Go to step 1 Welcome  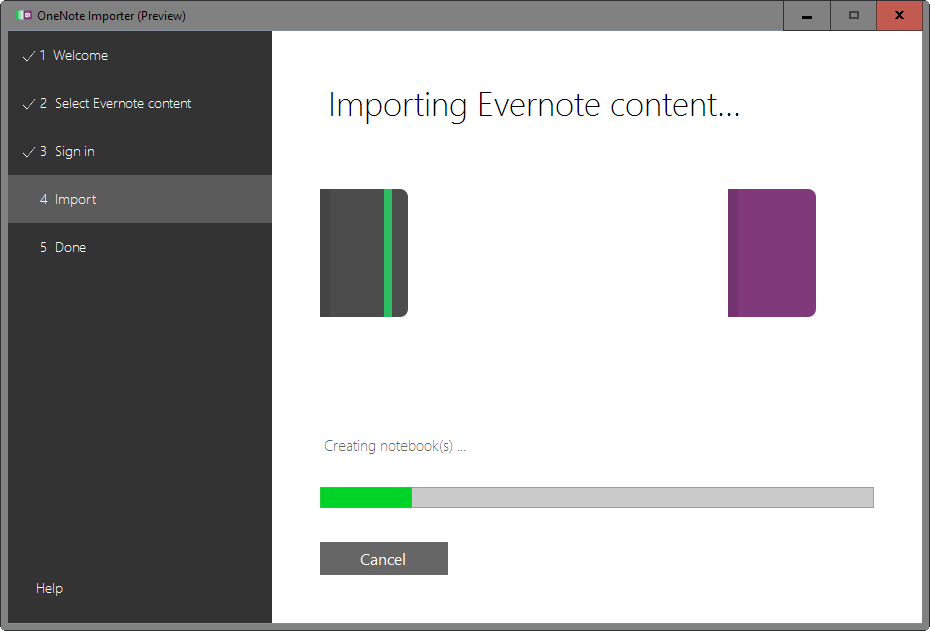pos(140,55)
